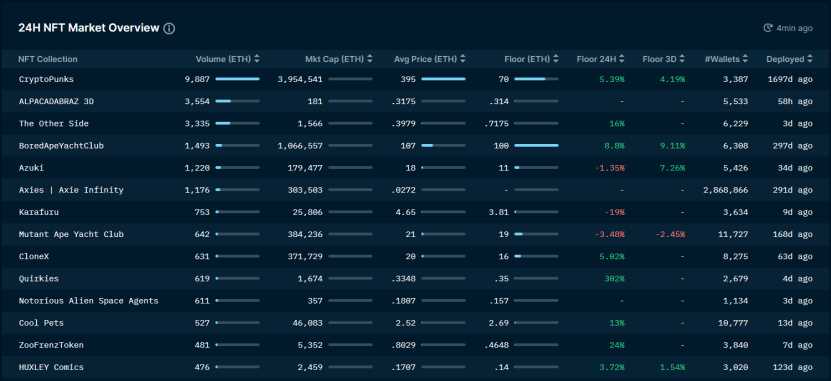Select the Quirkies 302% floor change
This screenshot has width=831, height=381.
click(x=614, y=279)
